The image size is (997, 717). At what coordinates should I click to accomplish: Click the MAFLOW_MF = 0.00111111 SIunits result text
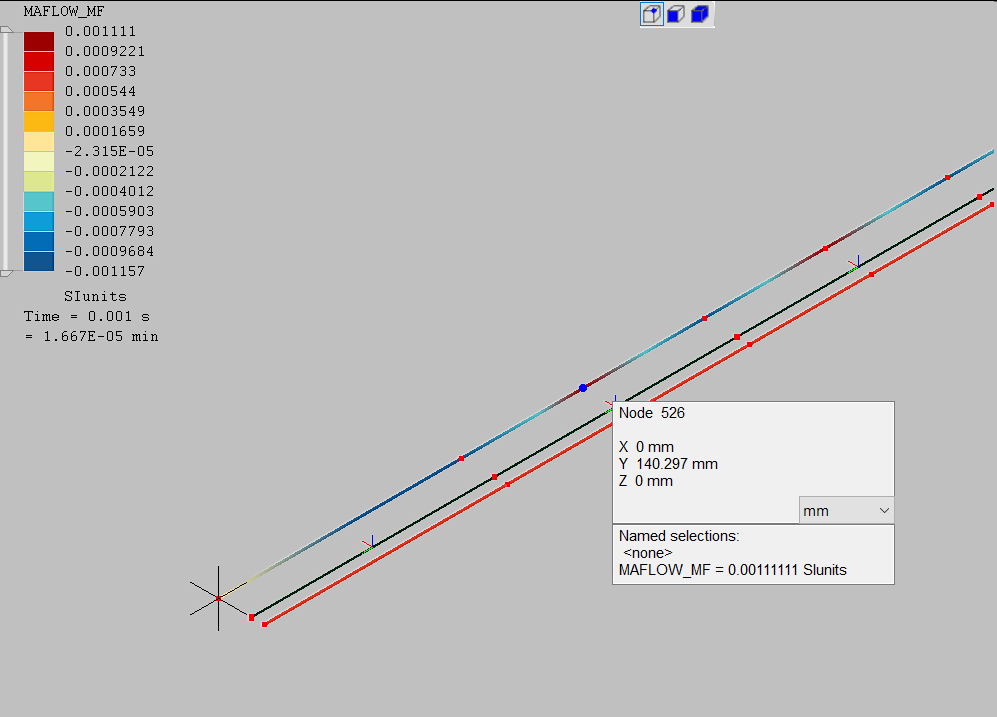click(x=732, y=570)
